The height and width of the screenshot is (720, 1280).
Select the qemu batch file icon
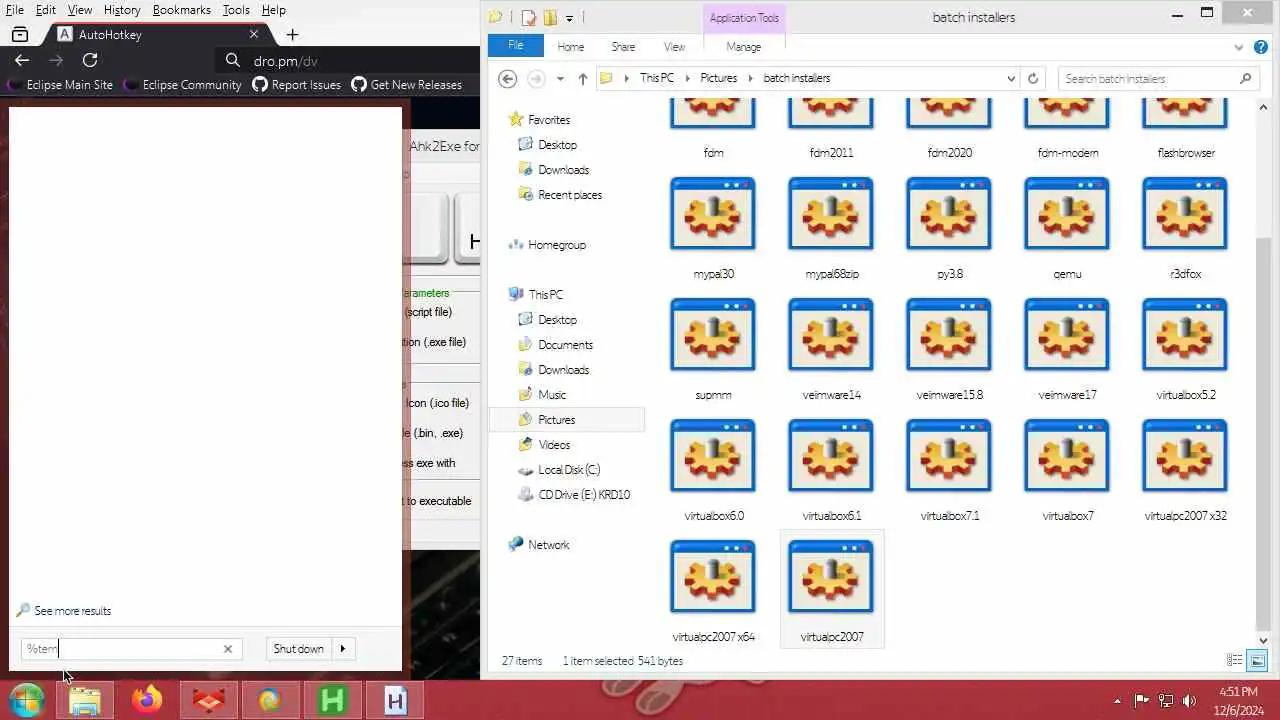pos(1067,214)
